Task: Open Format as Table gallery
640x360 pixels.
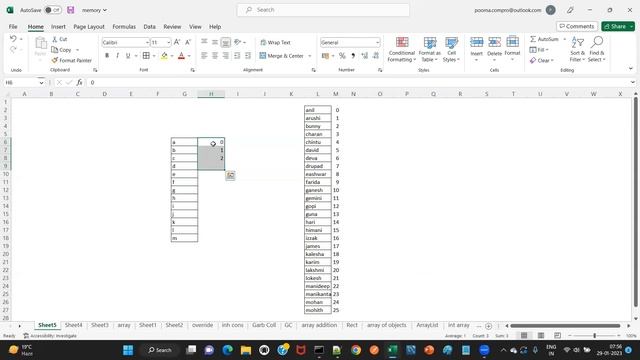Action: coord(429,49)
